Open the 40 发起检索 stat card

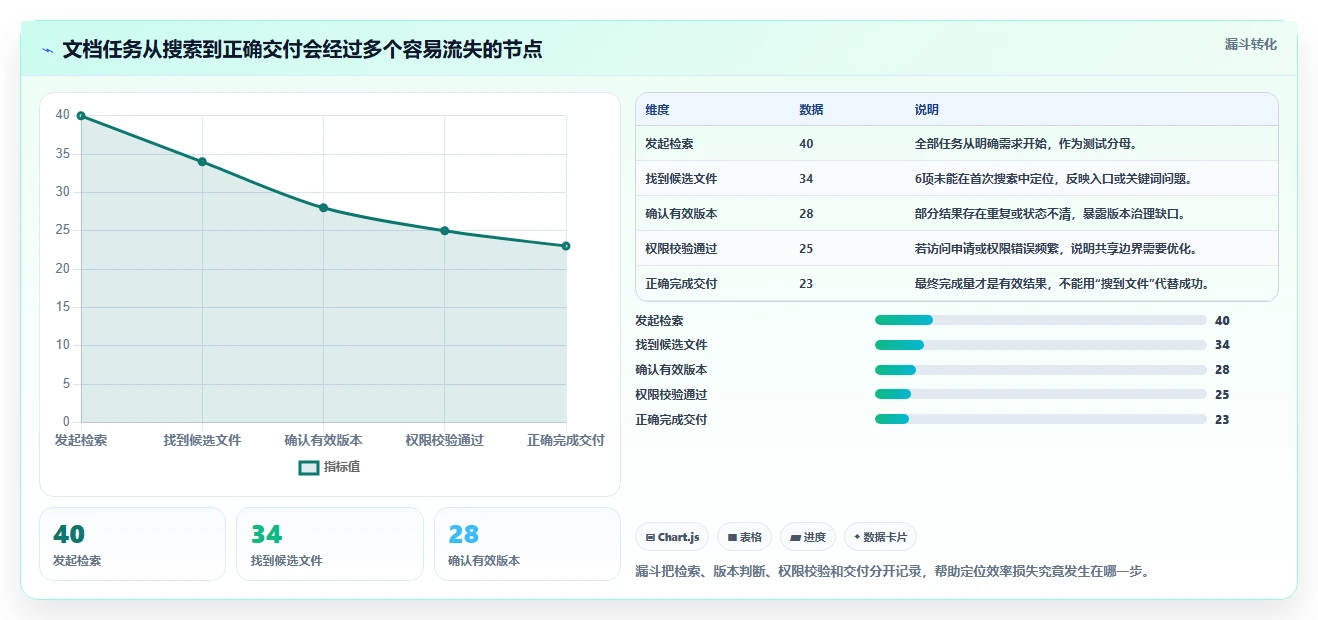[132, 544]
